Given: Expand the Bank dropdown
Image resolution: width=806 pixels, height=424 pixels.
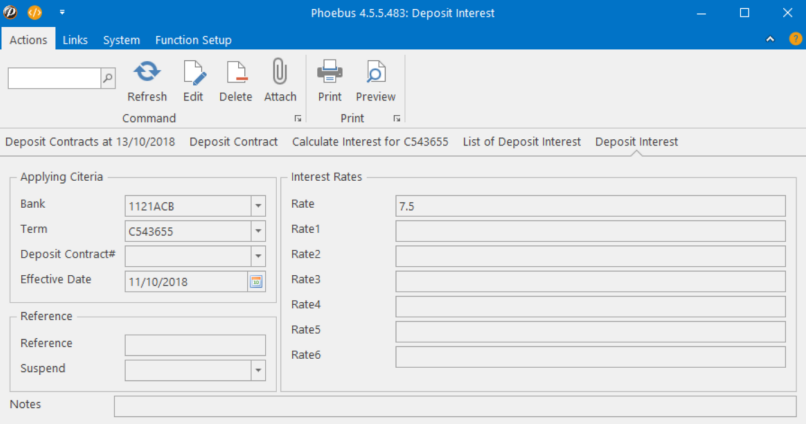Looking at the screenshot, I should [257, 206].
